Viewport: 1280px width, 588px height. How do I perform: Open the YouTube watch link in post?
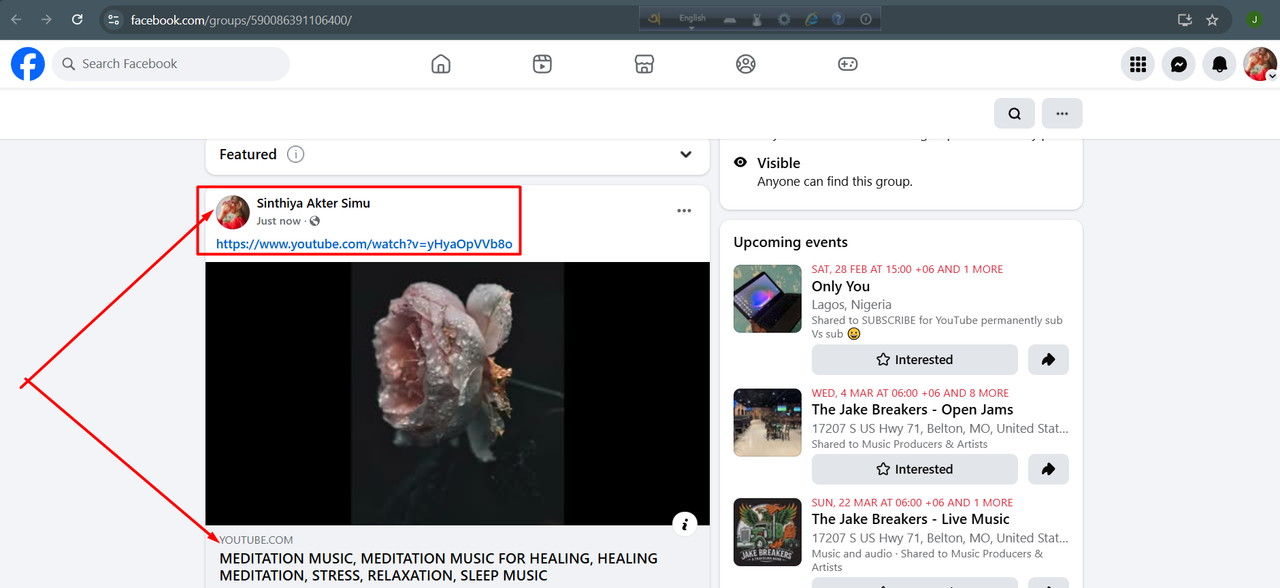pyautogui.click(x=364, y=244)
